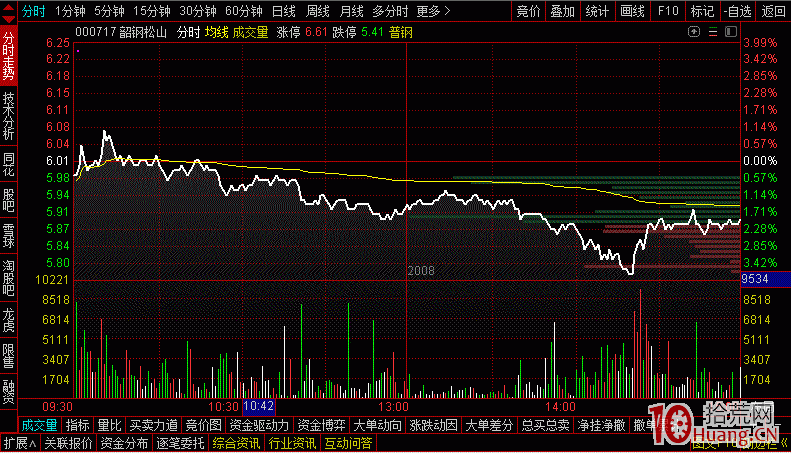This screenshot has width=791, height=454.
Task: Select the 竞价图 indicator tab
Action: 203,425
